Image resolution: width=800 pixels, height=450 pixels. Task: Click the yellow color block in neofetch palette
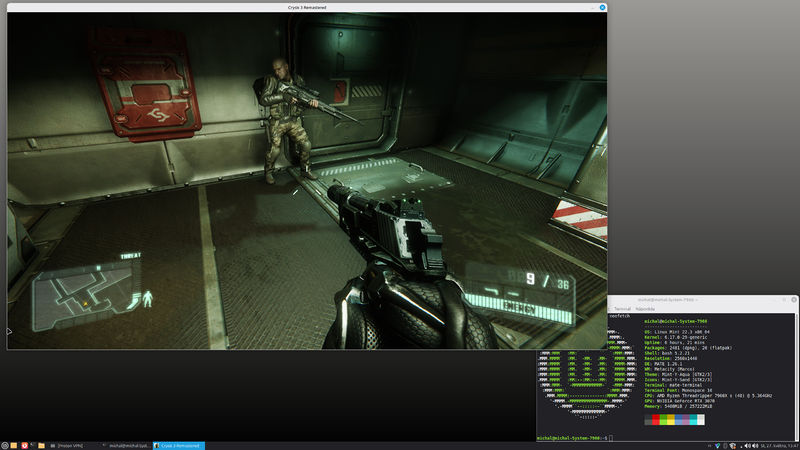click(x=671, y=419)
